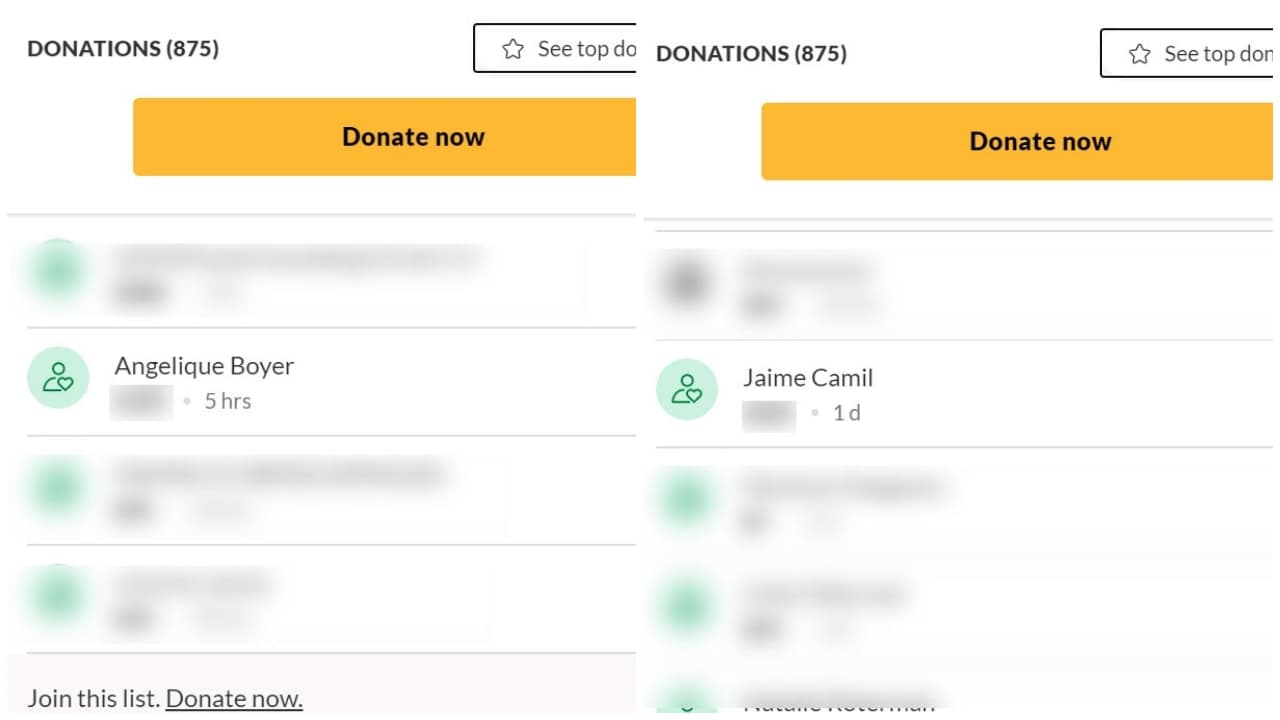Click the left panel's DONATIONS (875) heading
1280x720 pixels.
(x=123, y=48)
